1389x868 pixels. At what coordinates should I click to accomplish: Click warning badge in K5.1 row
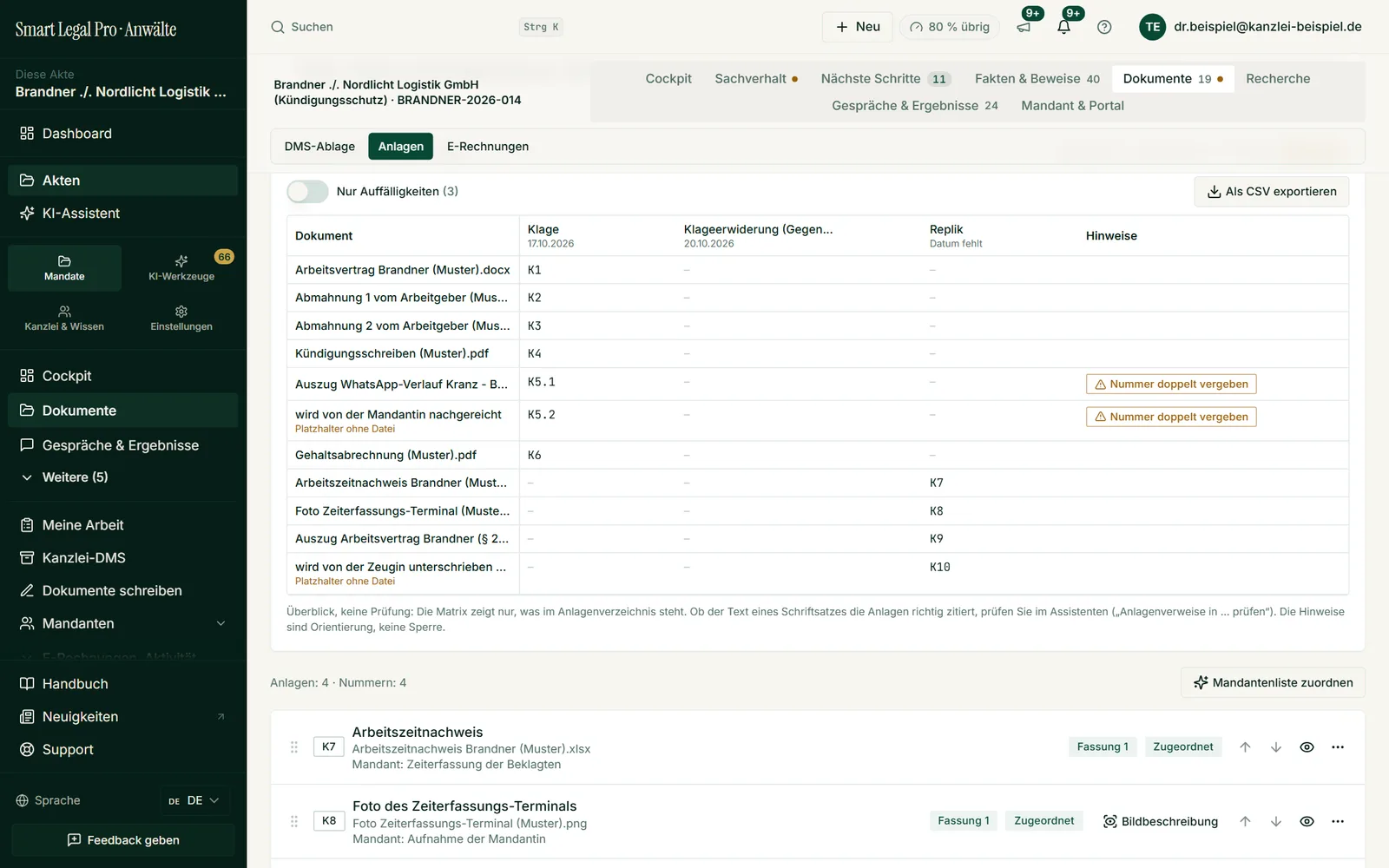(1171, 385)
